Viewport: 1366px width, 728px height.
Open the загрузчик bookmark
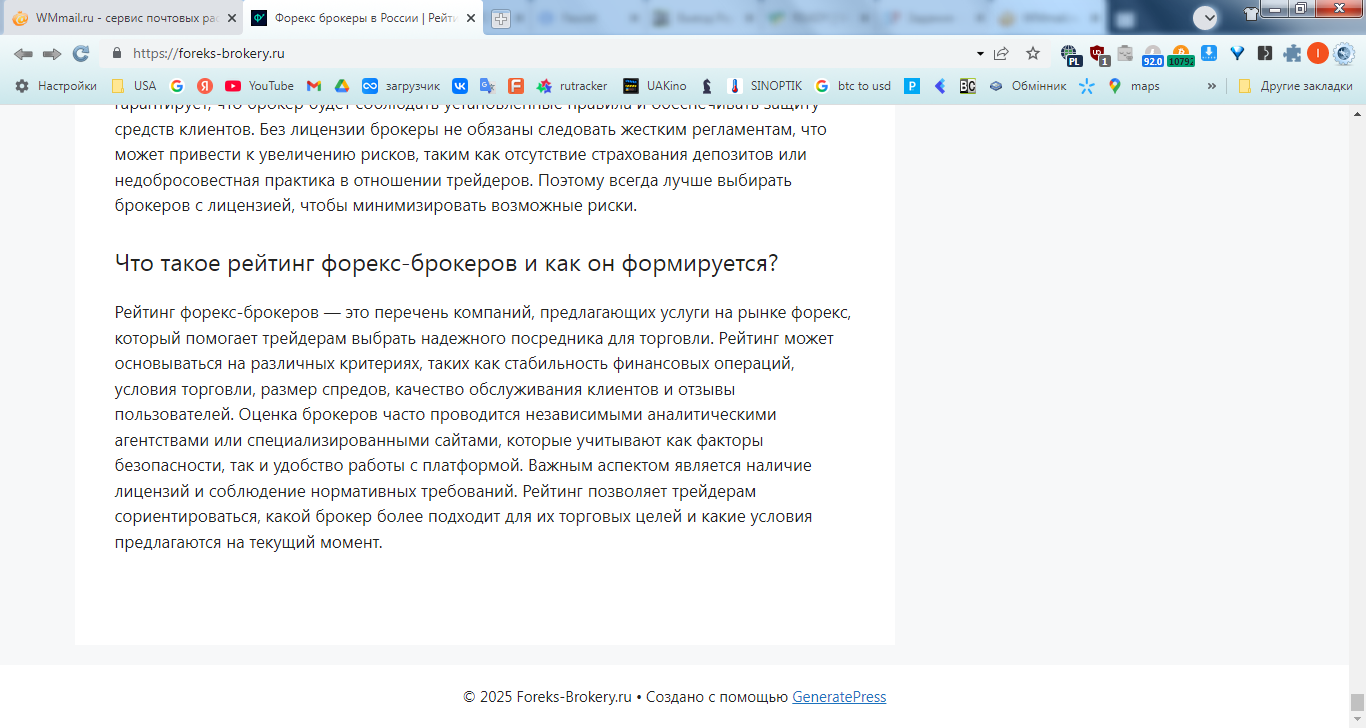click(401, 86)
